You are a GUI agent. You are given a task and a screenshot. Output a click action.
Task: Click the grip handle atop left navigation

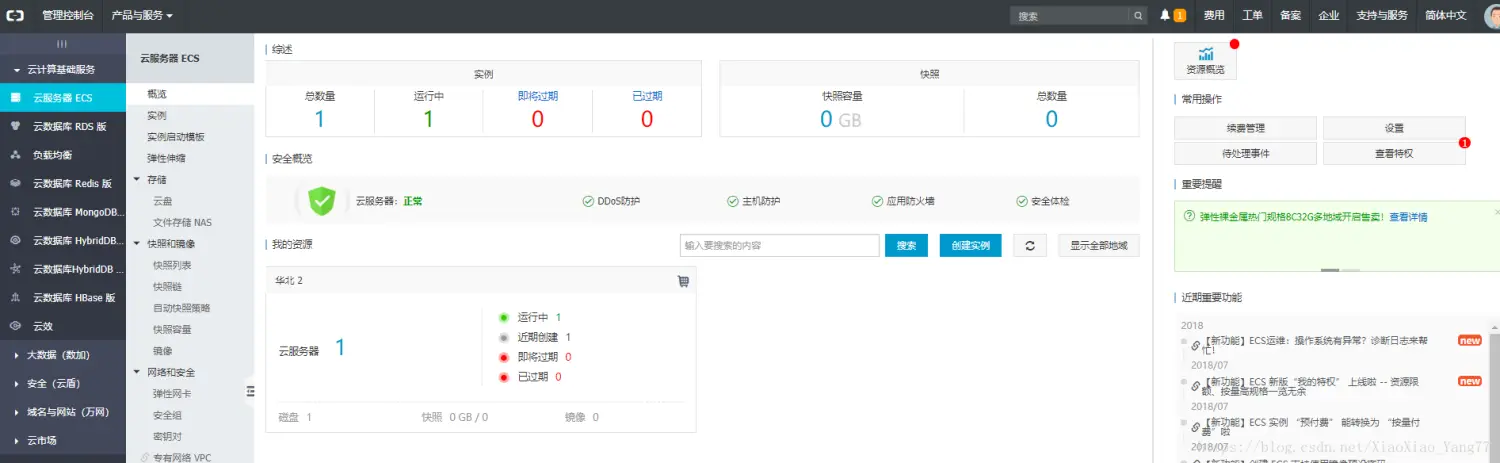[62, 44]
